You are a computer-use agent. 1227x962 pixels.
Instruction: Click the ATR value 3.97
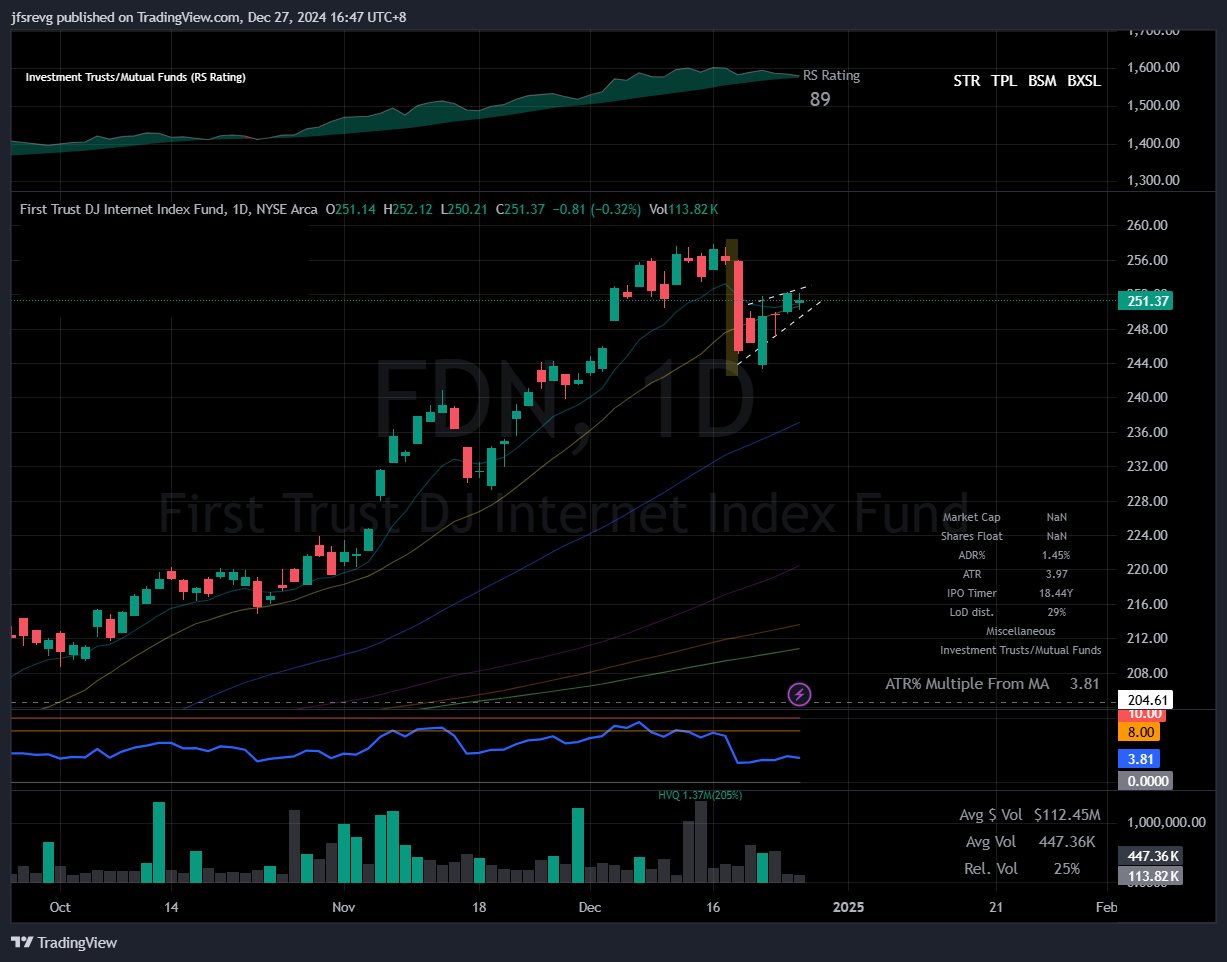[x=1056, y=574]
